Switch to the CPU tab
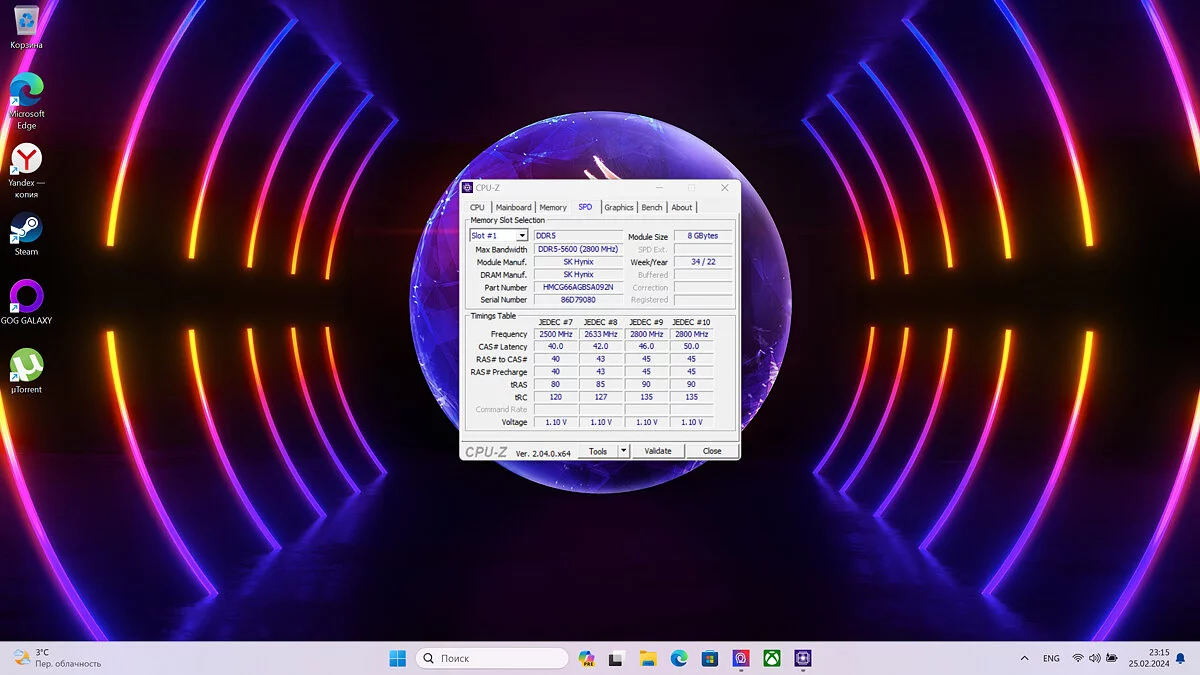 click(x=477, y=207)
